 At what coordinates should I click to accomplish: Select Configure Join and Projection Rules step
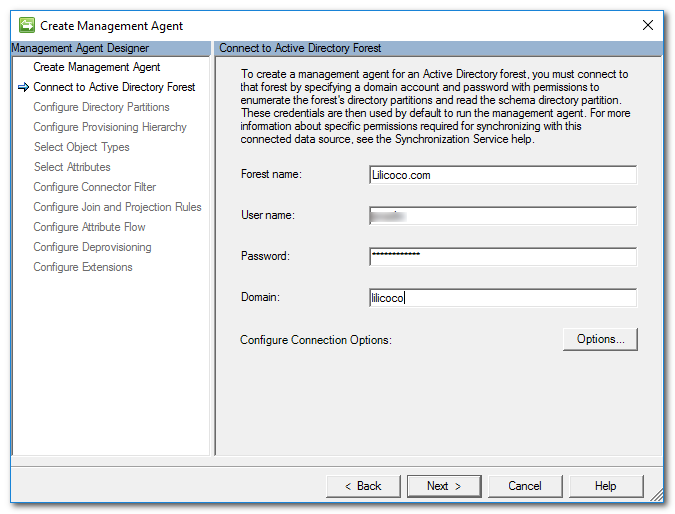[x=118, y=207]
